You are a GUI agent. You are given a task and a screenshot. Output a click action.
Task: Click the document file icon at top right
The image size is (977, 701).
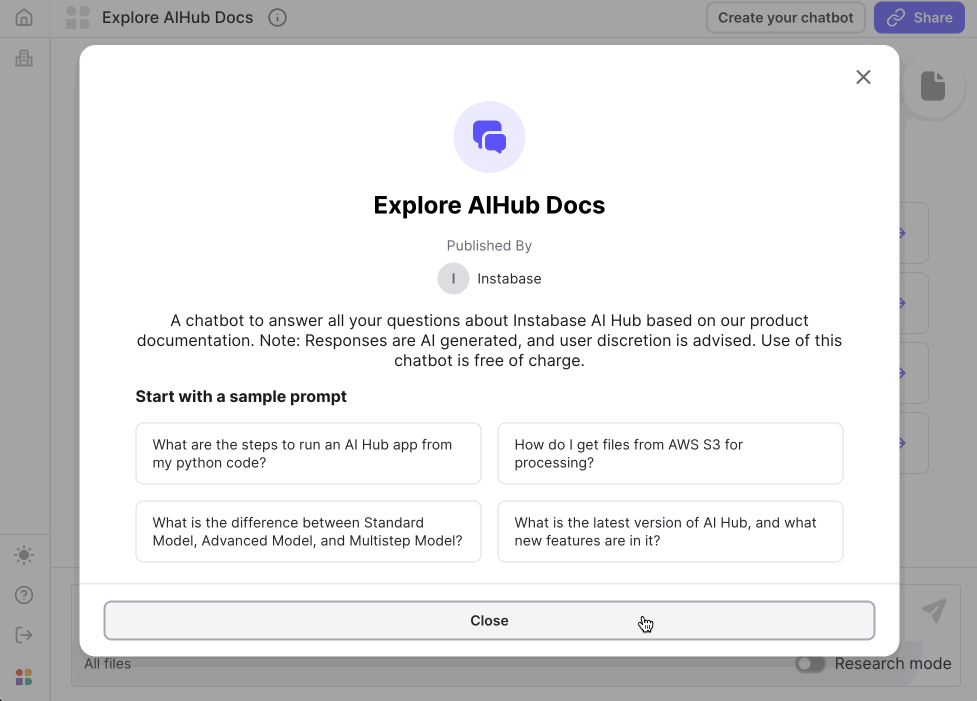[x=933, y=86]
